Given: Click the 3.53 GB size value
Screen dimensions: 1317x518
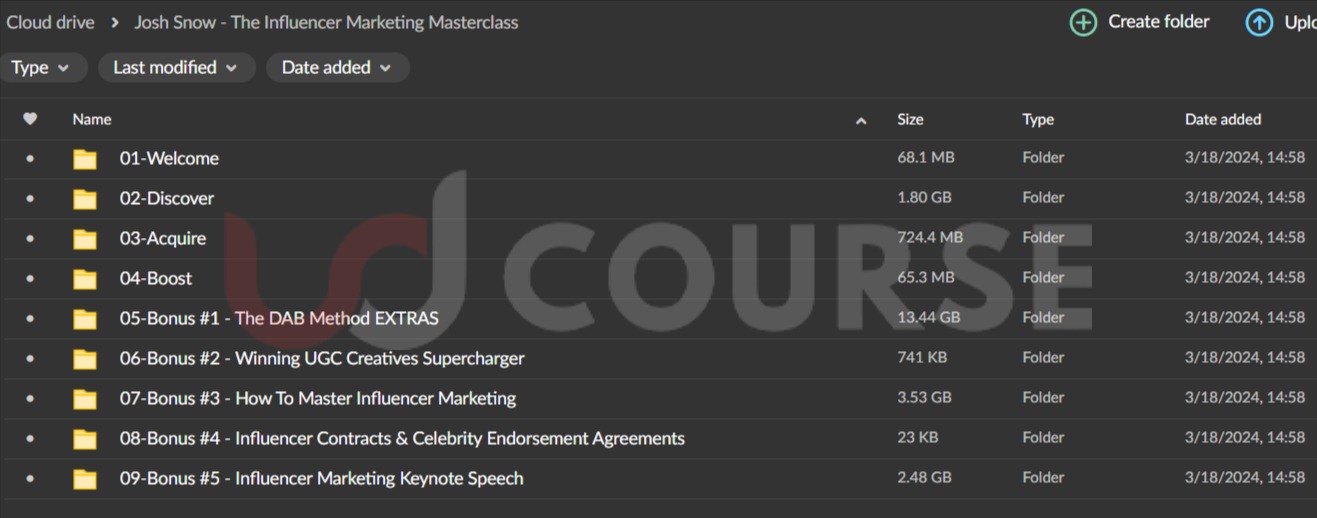Looking at the screenshot, I should tap(924, 398).
